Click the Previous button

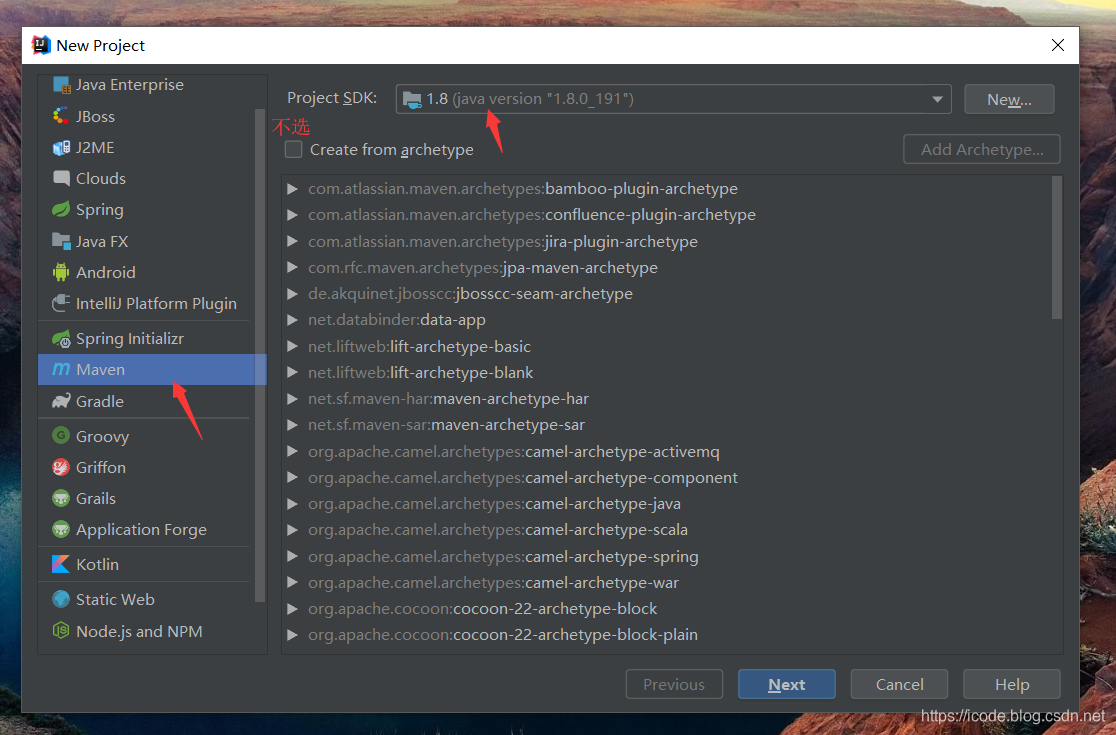[x=674, y=684]
